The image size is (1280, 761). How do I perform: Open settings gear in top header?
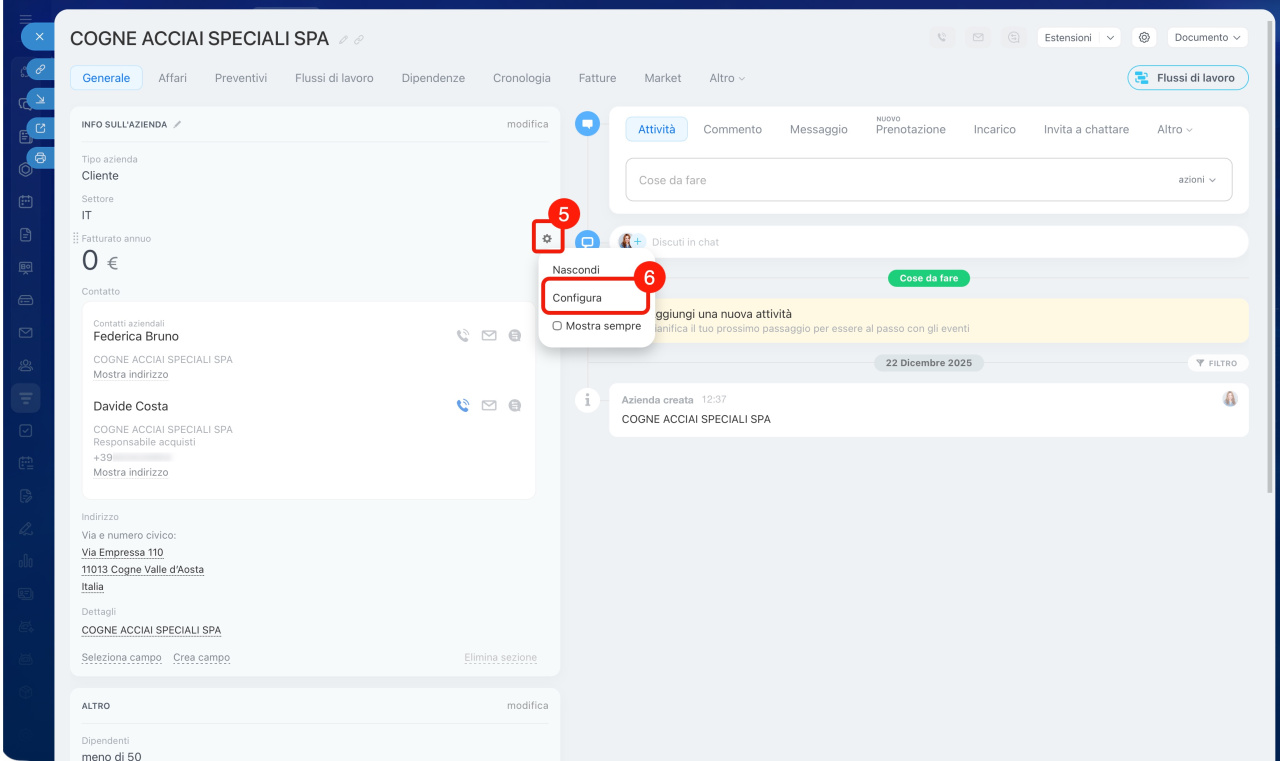tap(1144, 38)
